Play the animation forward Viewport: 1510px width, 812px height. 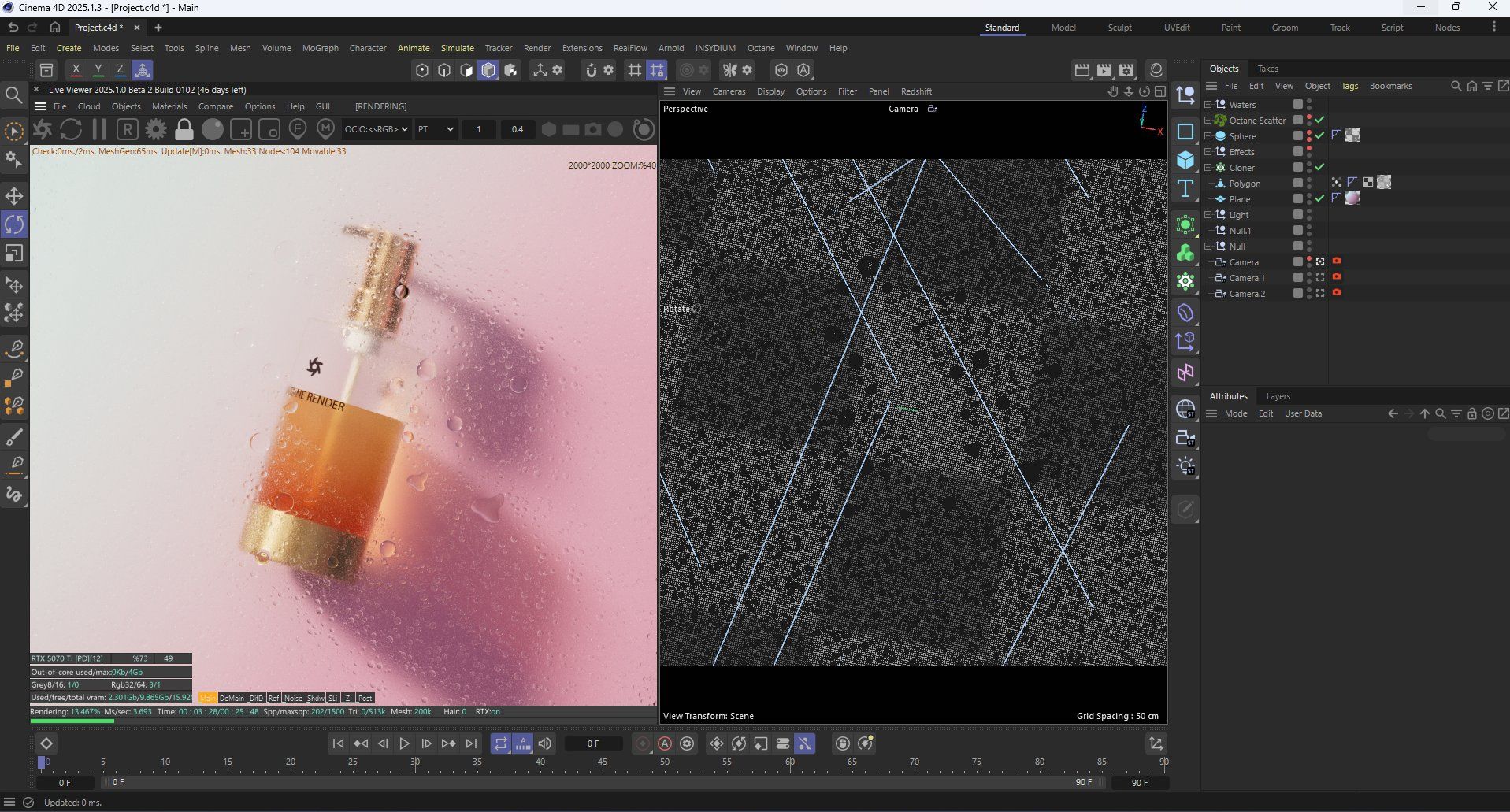(404, 743)
